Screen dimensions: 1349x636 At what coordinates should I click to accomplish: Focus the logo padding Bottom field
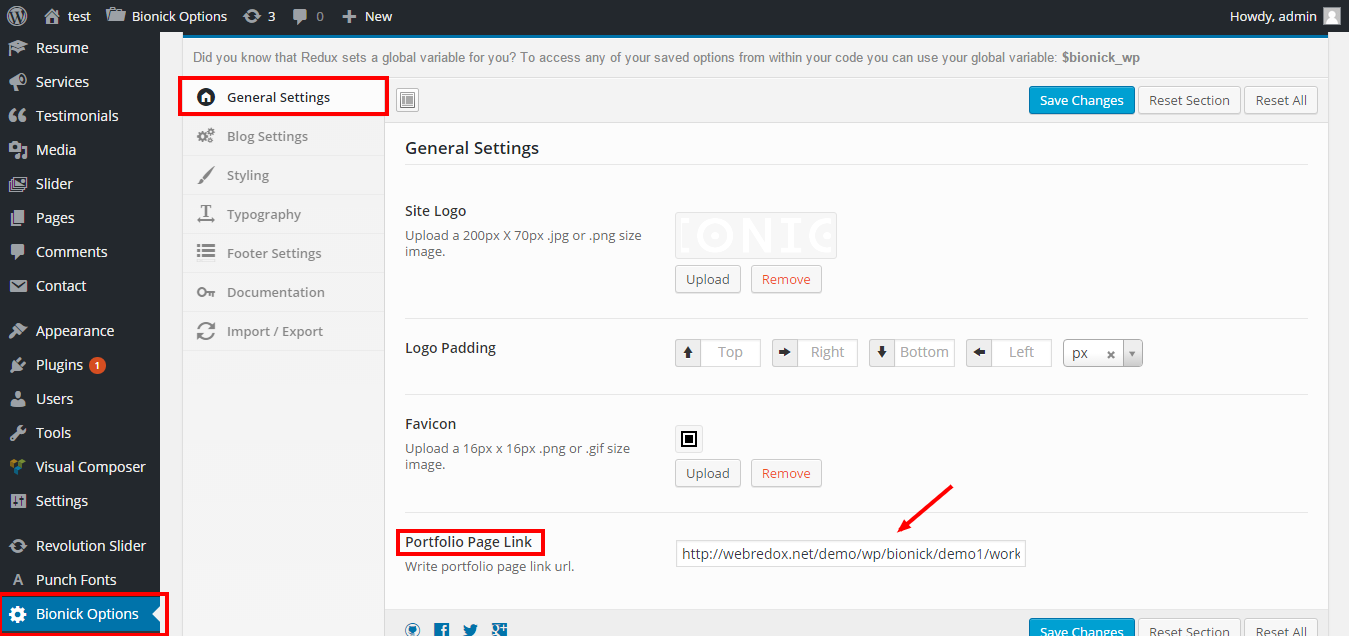point(924,352)
